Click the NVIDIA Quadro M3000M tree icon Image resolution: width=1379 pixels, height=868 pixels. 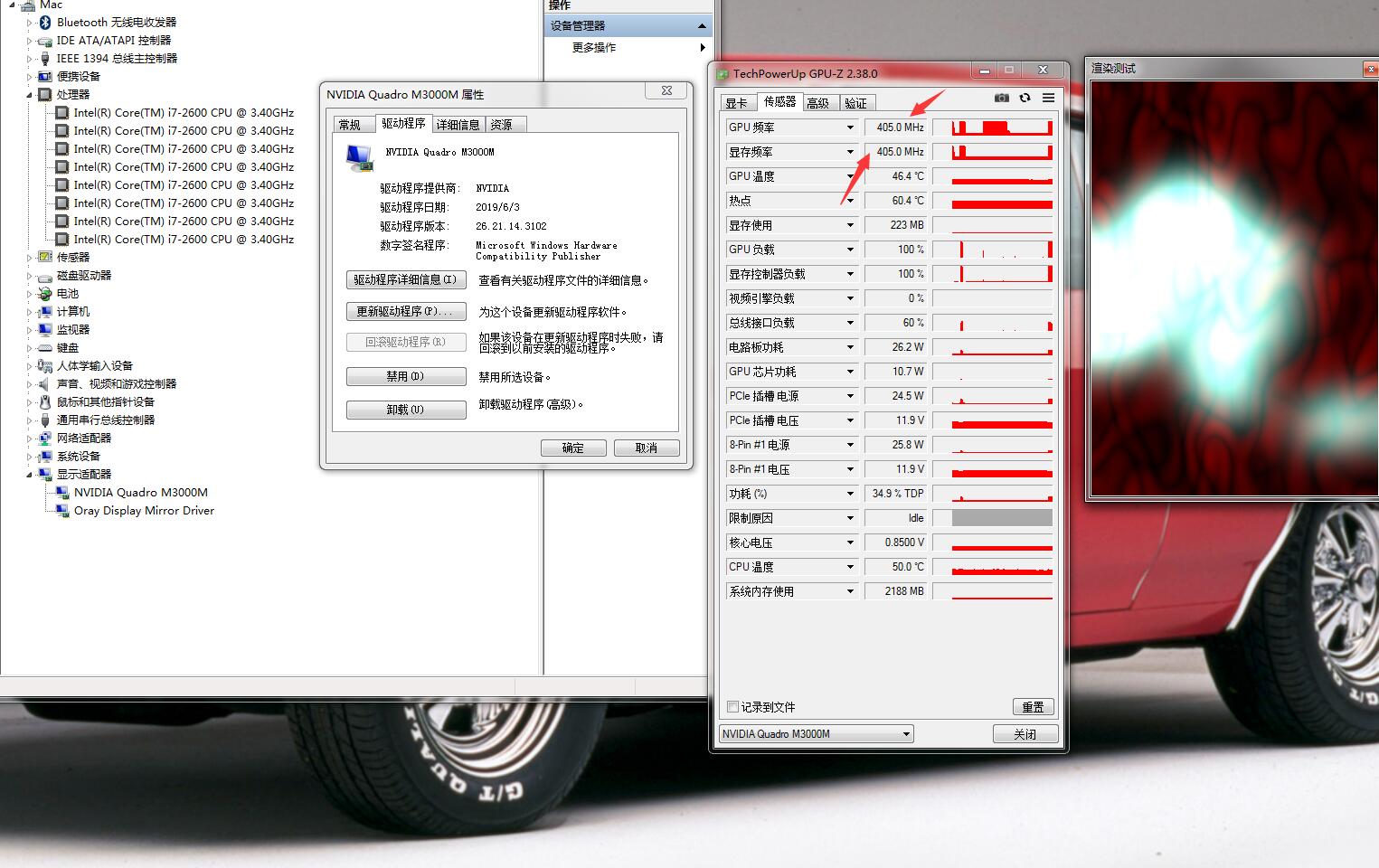click(62, 492)
